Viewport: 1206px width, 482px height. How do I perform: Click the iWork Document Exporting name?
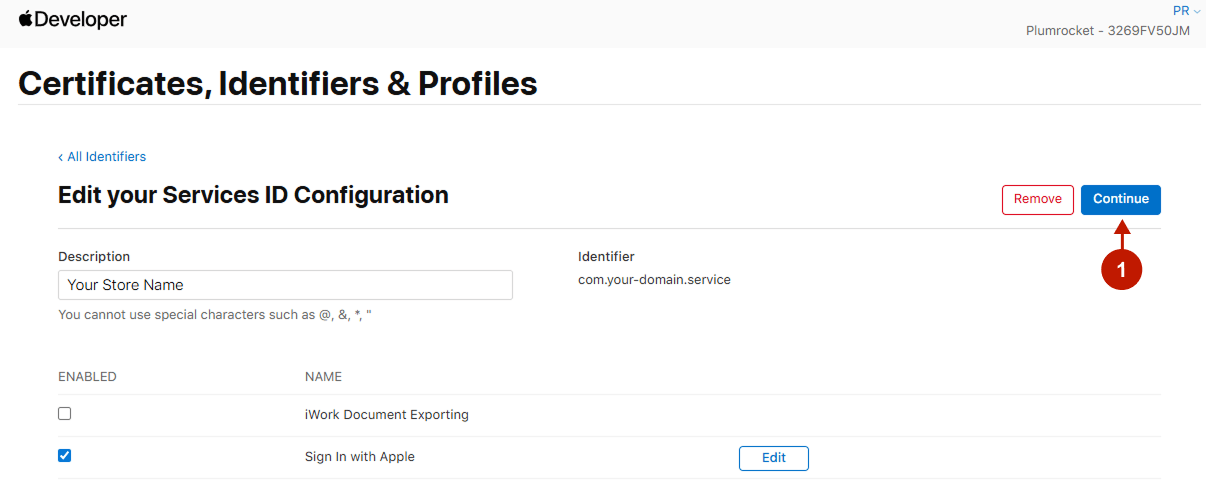[386, 414]
